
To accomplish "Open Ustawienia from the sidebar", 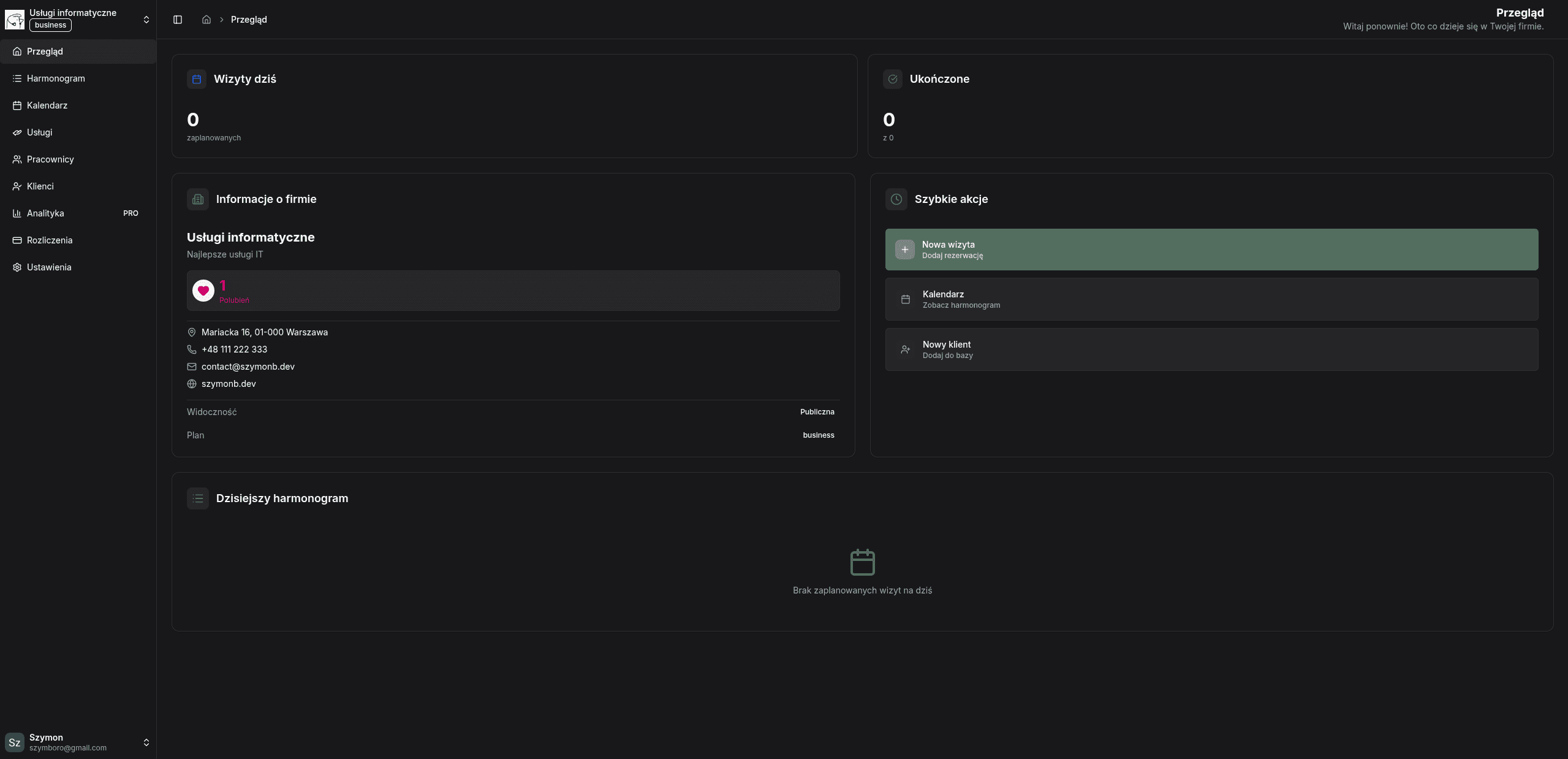I will click(49, 267).
